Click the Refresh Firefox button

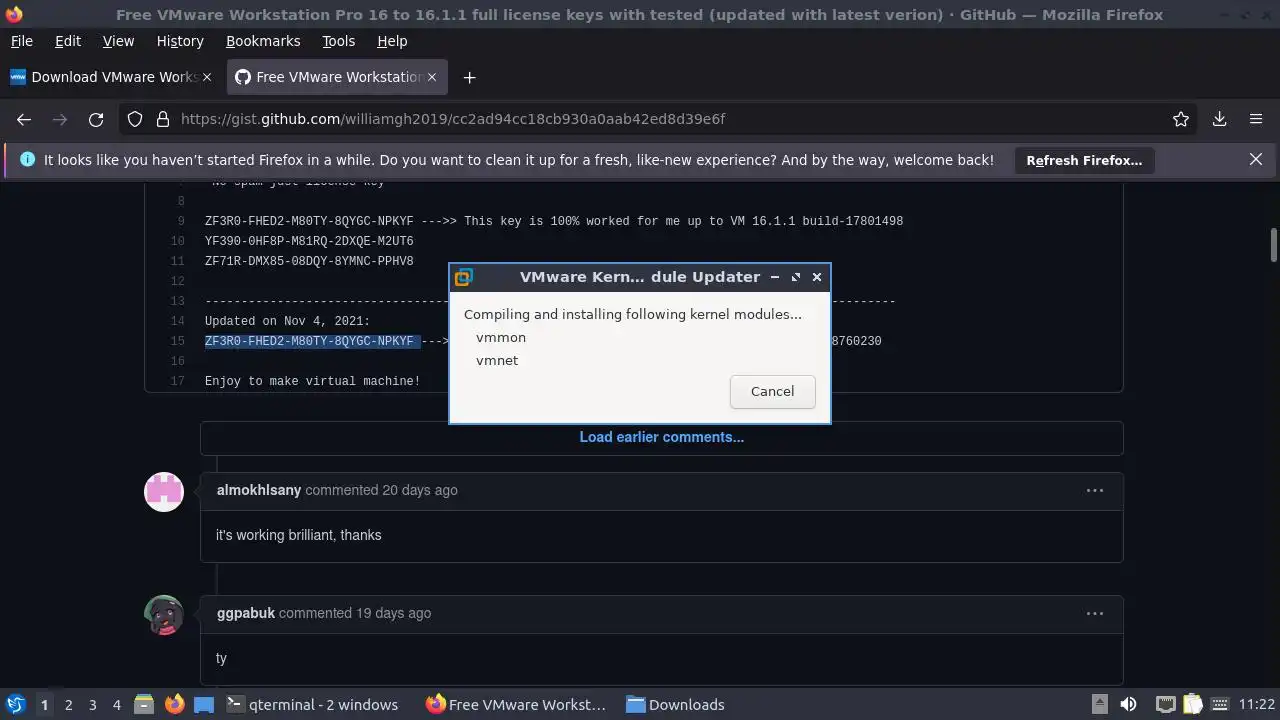click(x=1084, y=160)
